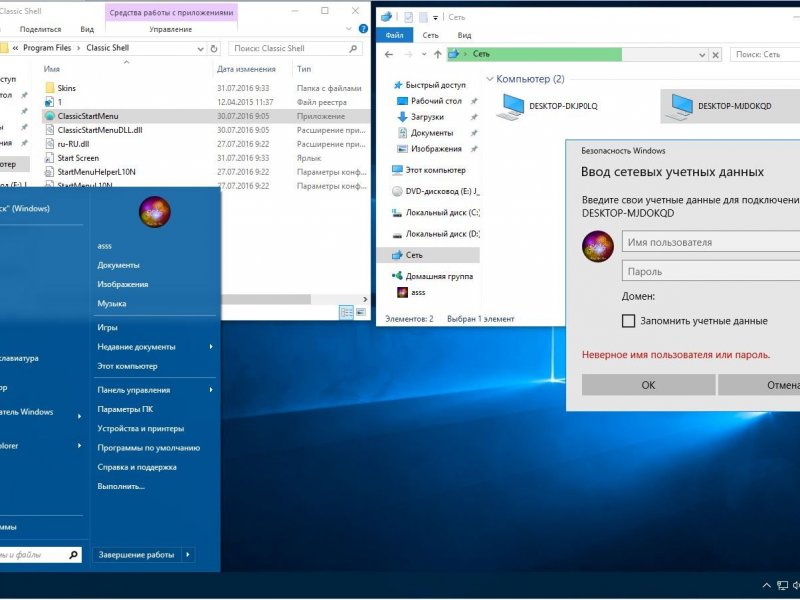
Task: Expand the ribbon in Classic Shell window
Action: pyautogui.click(x=349, y=29)
